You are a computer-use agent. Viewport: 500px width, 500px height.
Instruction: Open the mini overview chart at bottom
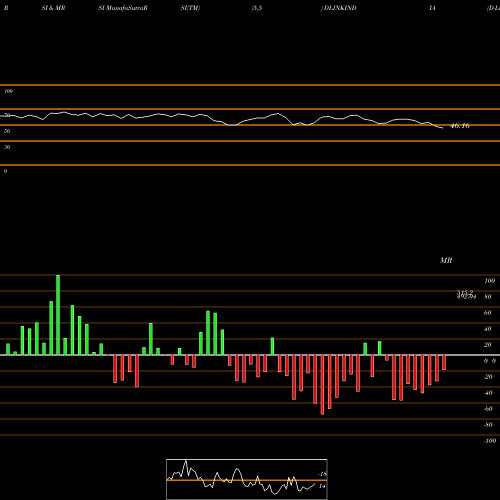[247, 479]
